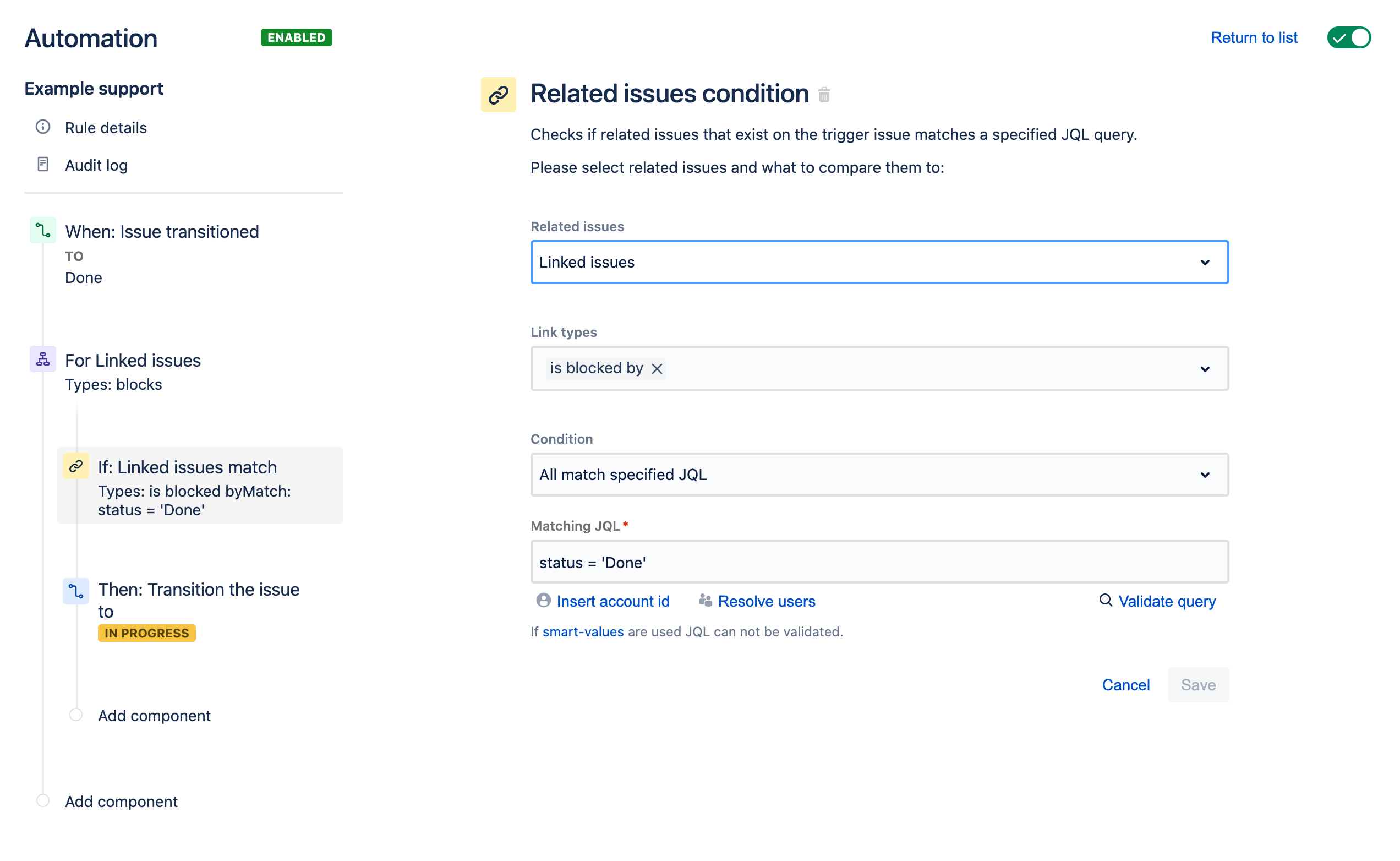1400x861 pixels.
Task: Open the Audit log section
Action: pos(96,165)
